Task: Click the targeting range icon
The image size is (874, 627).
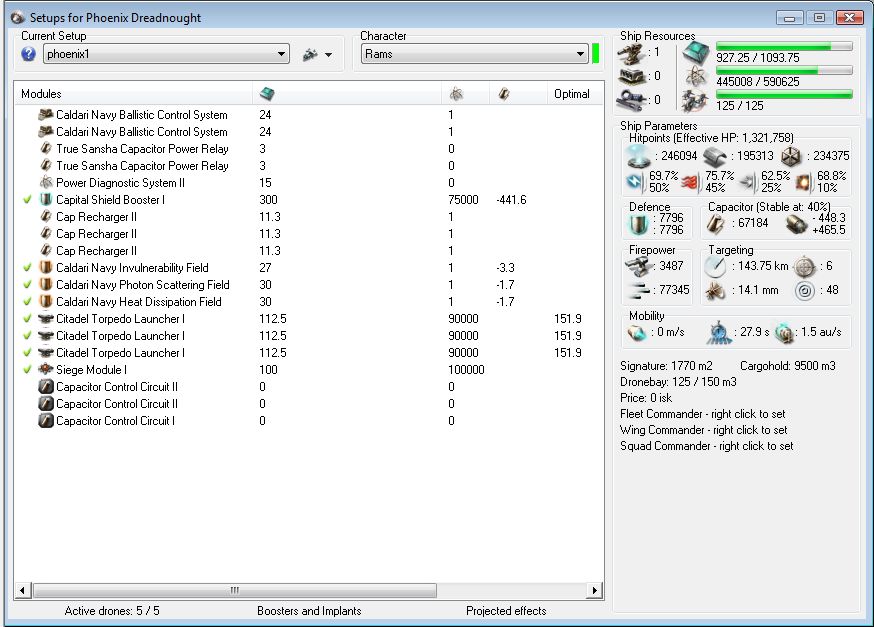Action: tap(715, 267)
